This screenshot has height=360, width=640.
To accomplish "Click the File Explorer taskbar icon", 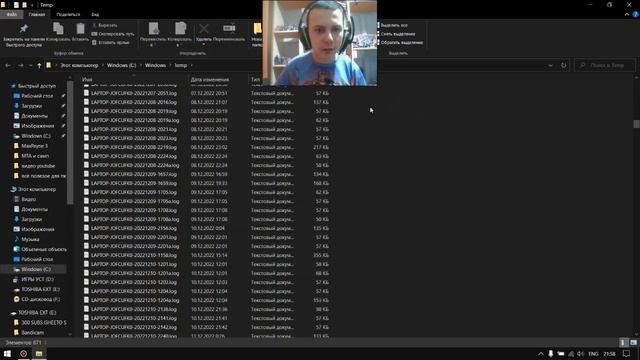I will pos(39,353).
